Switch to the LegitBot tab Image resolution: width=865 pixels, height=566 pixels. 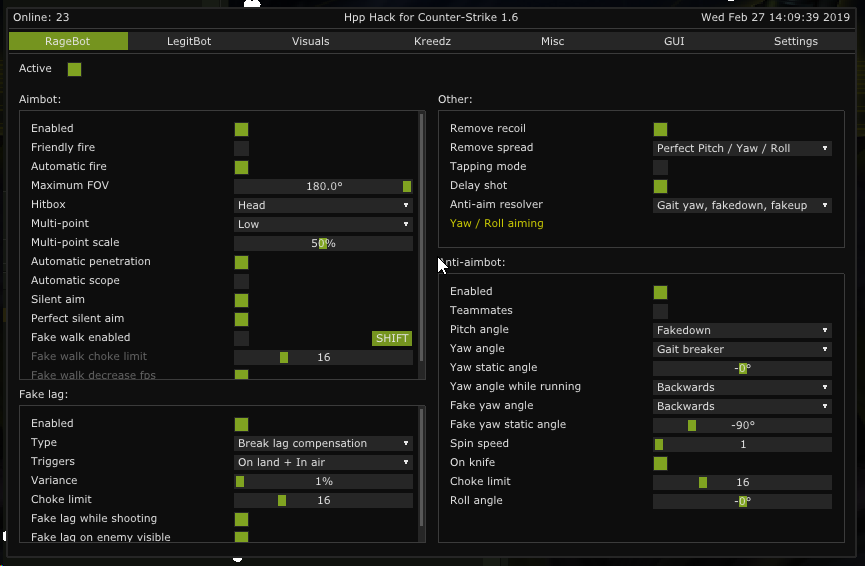(x=189, y=41)
